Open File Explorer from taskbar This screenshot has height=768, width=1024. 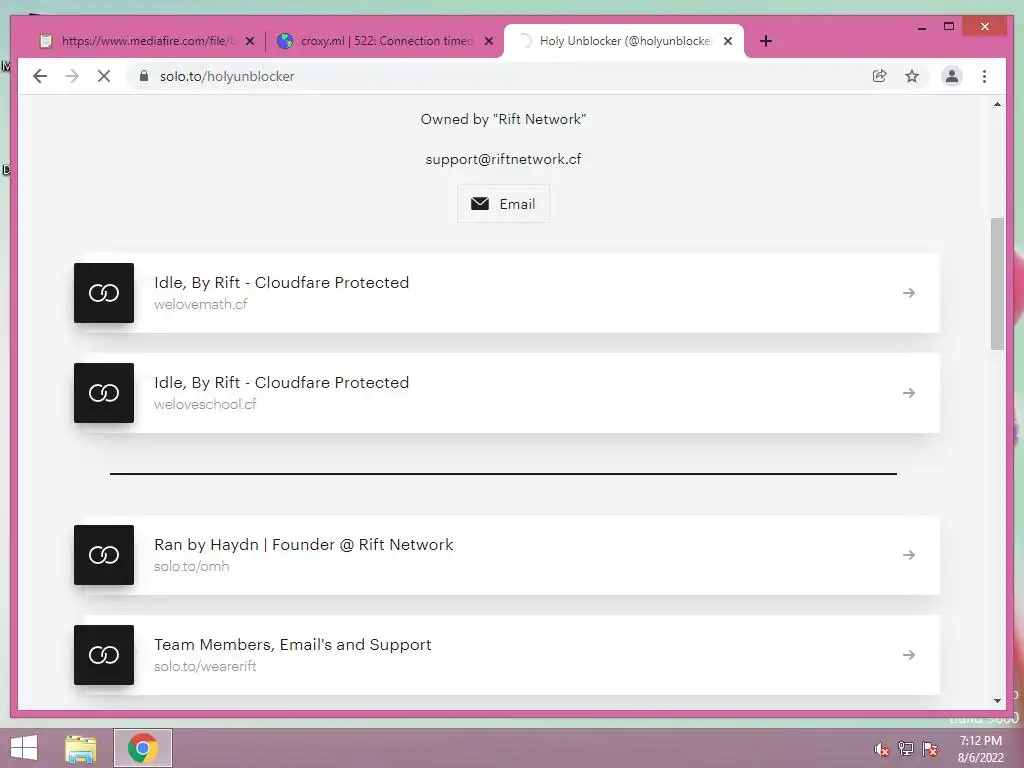80,748
